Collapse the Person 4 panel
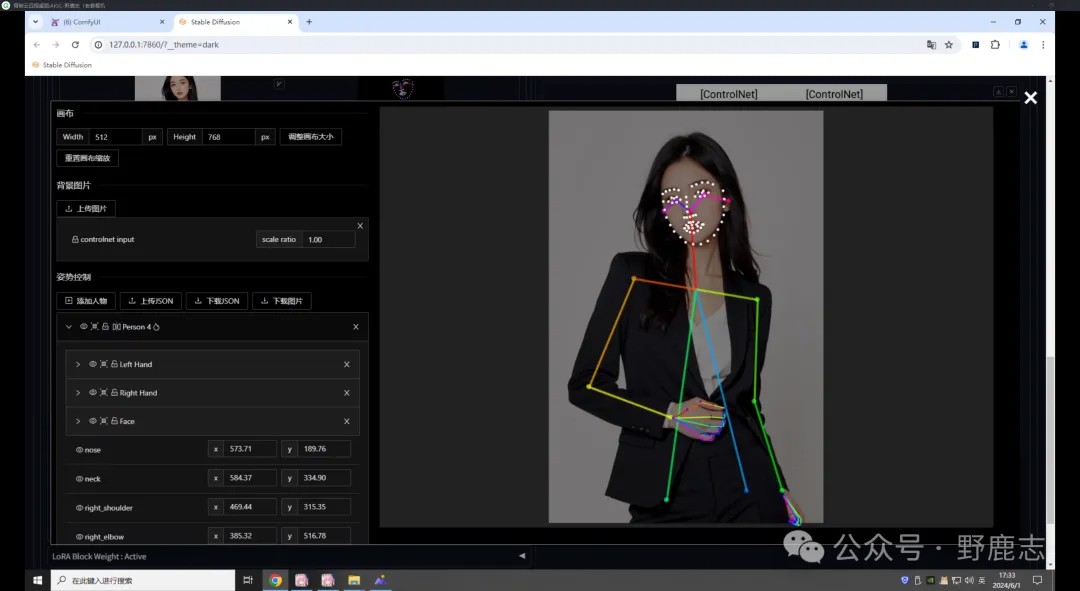 (68, 326)
